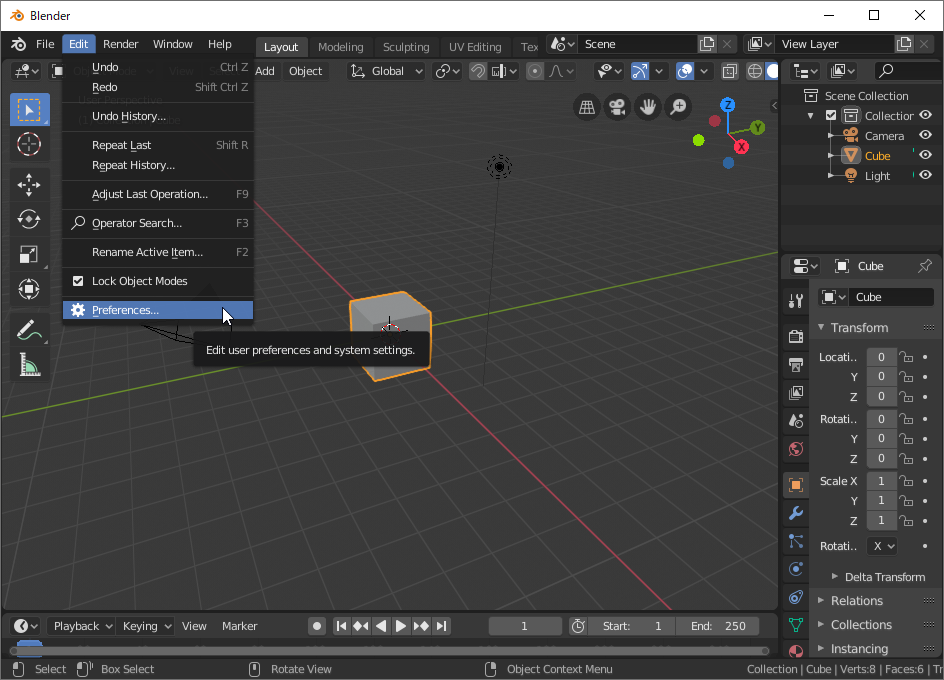
Task: Toggle auto keying record button
Action: point(317,626)
